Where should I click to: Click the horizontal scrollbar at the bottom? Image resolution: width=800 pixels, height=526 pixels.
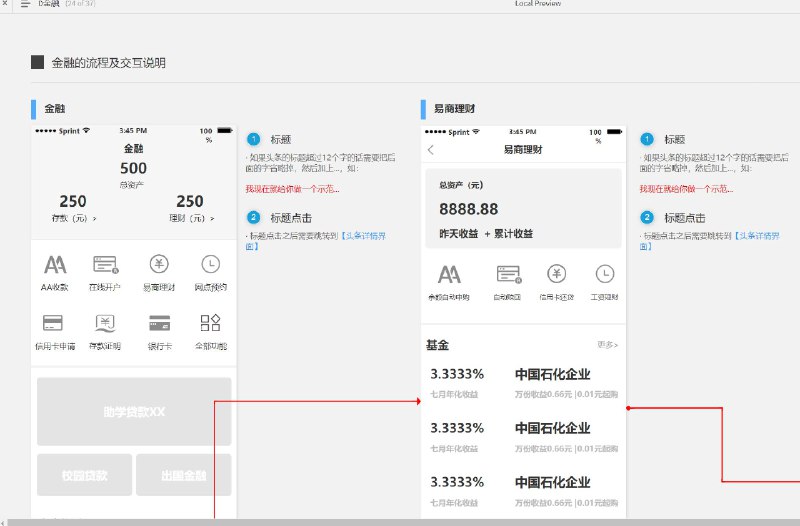coord(403,522)
